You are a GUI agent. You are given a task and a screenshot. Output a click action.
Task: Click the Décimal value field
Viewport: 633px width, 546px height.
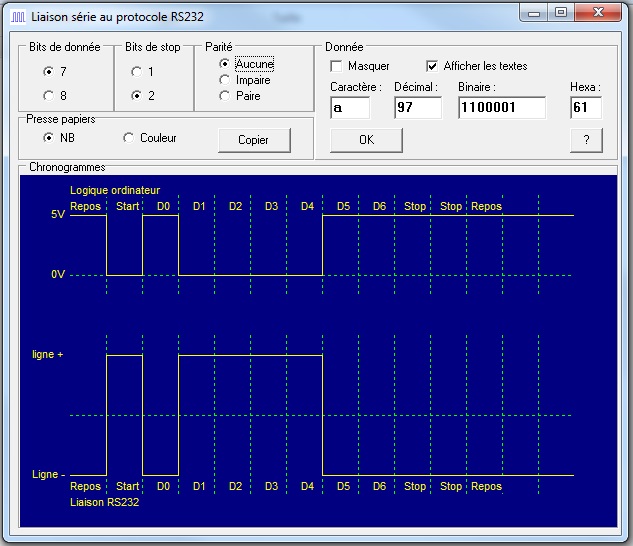click(417, 108)
